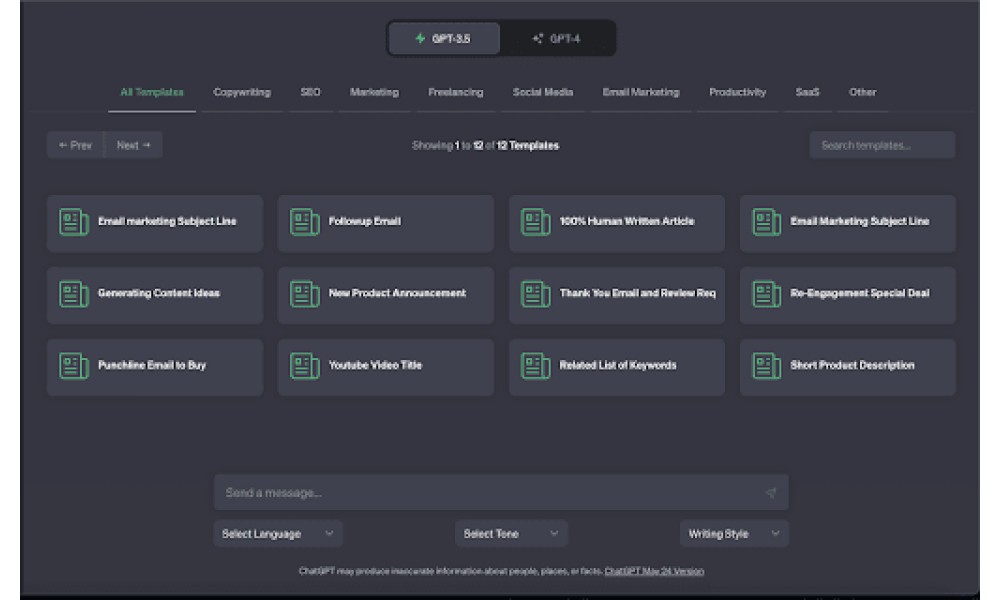Click the Followup Email template icon
Image resolution: width=1000 pixels, height=600 pixels.
click(x=304, y=223)
